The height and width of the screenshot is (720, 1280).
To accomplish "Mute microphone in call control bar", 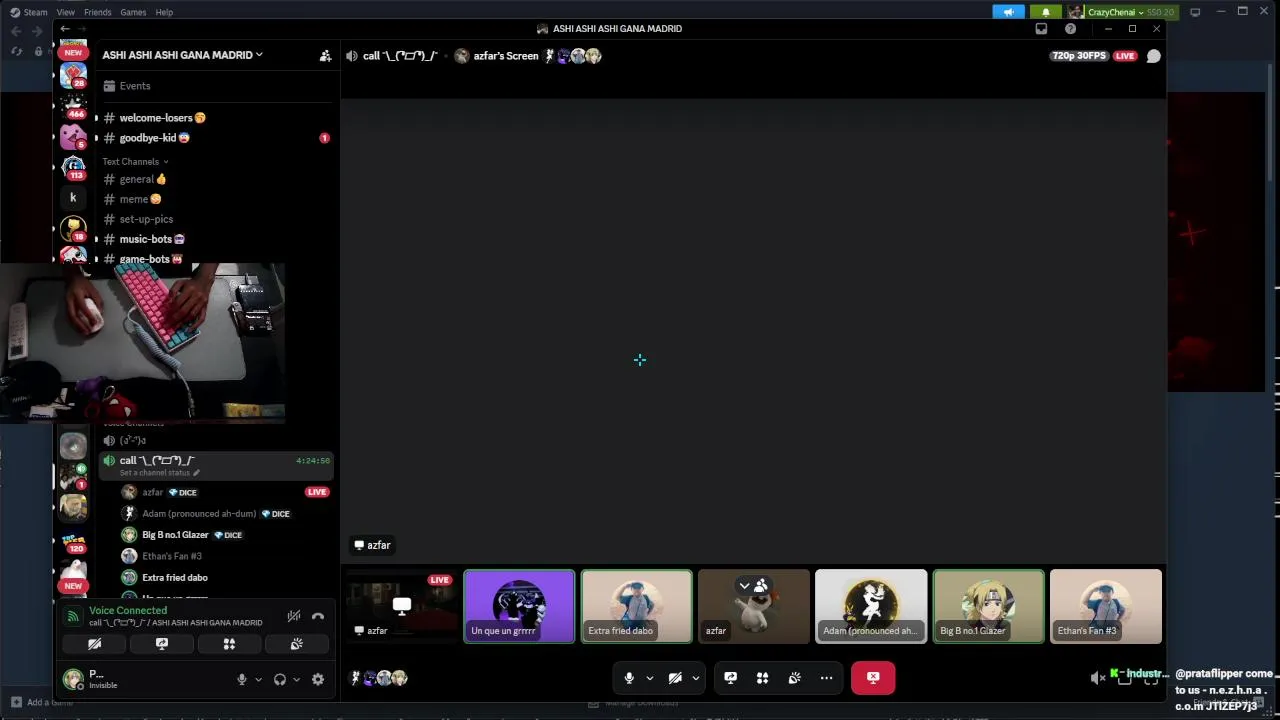I will click(x=629, y=678).
